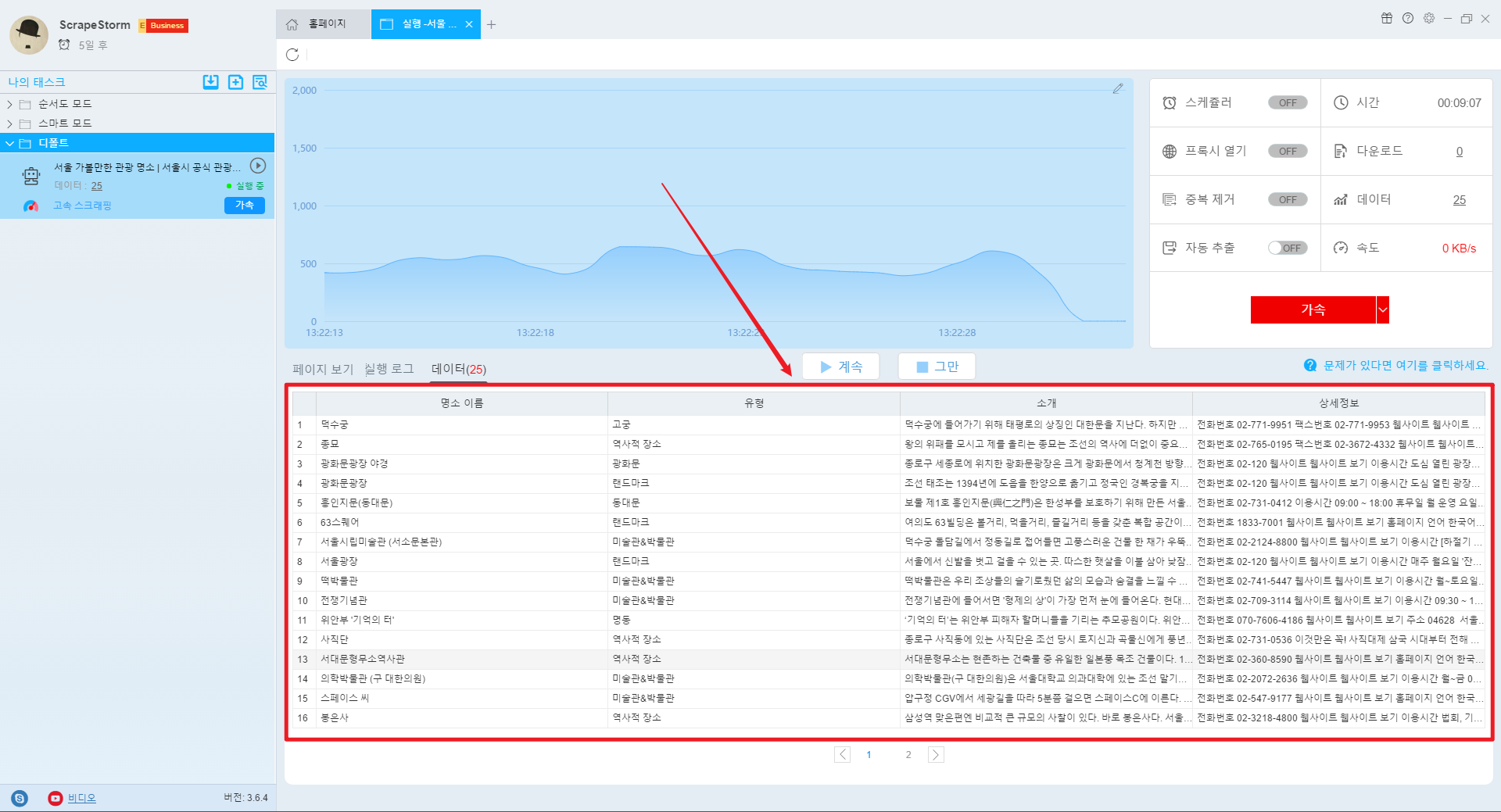Click the 명소 이름 column header
The width and height of the screenshot is (1501, 812).
pos(462,403)
